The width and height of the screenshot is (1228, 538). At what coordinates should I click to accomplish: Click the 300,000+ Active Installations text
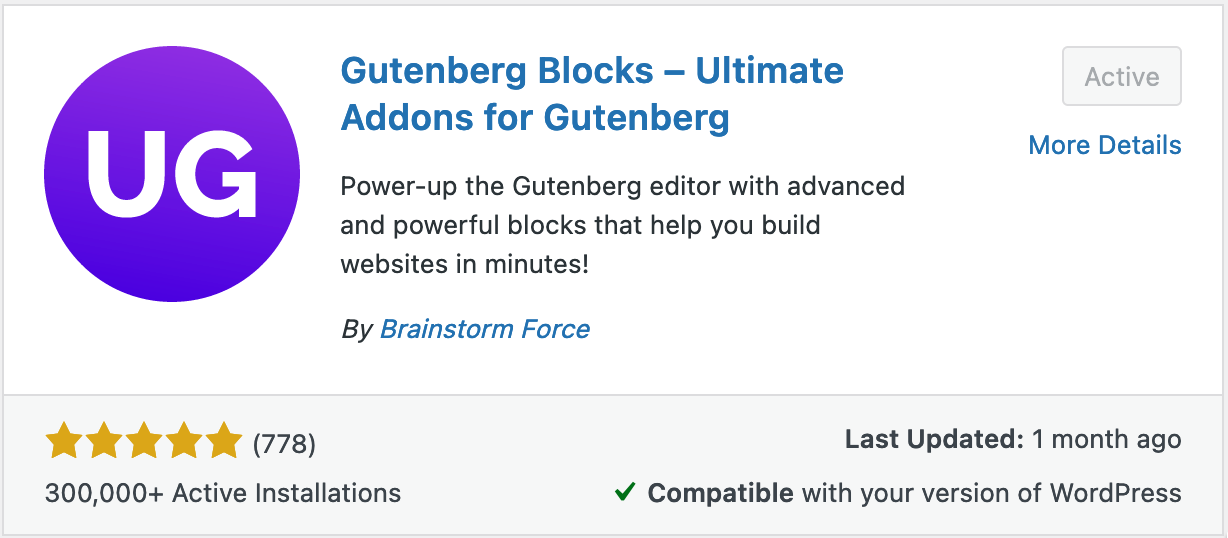[223, 493]
